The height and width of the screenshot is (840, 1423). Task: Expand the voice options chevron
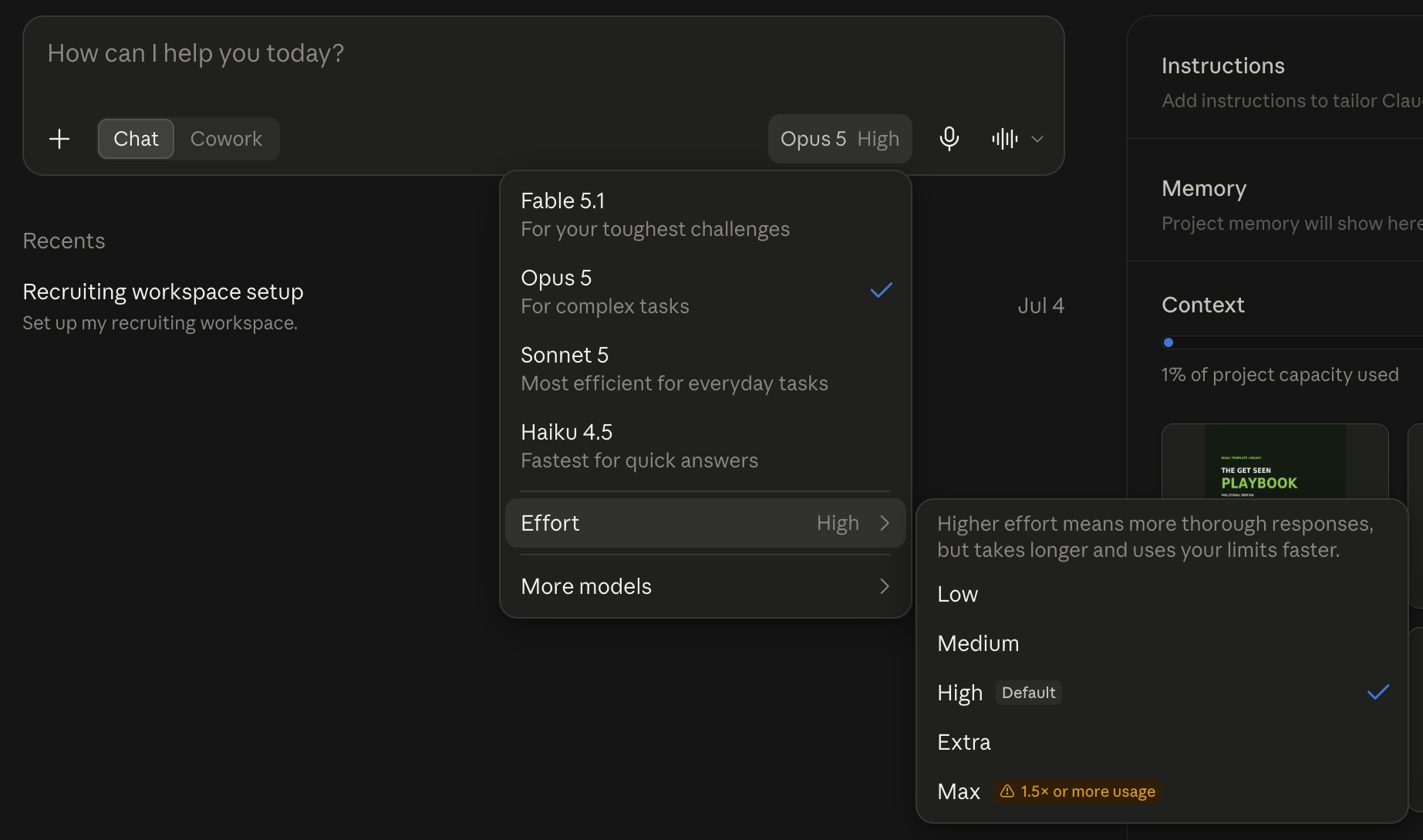[x=1037, y=139]
